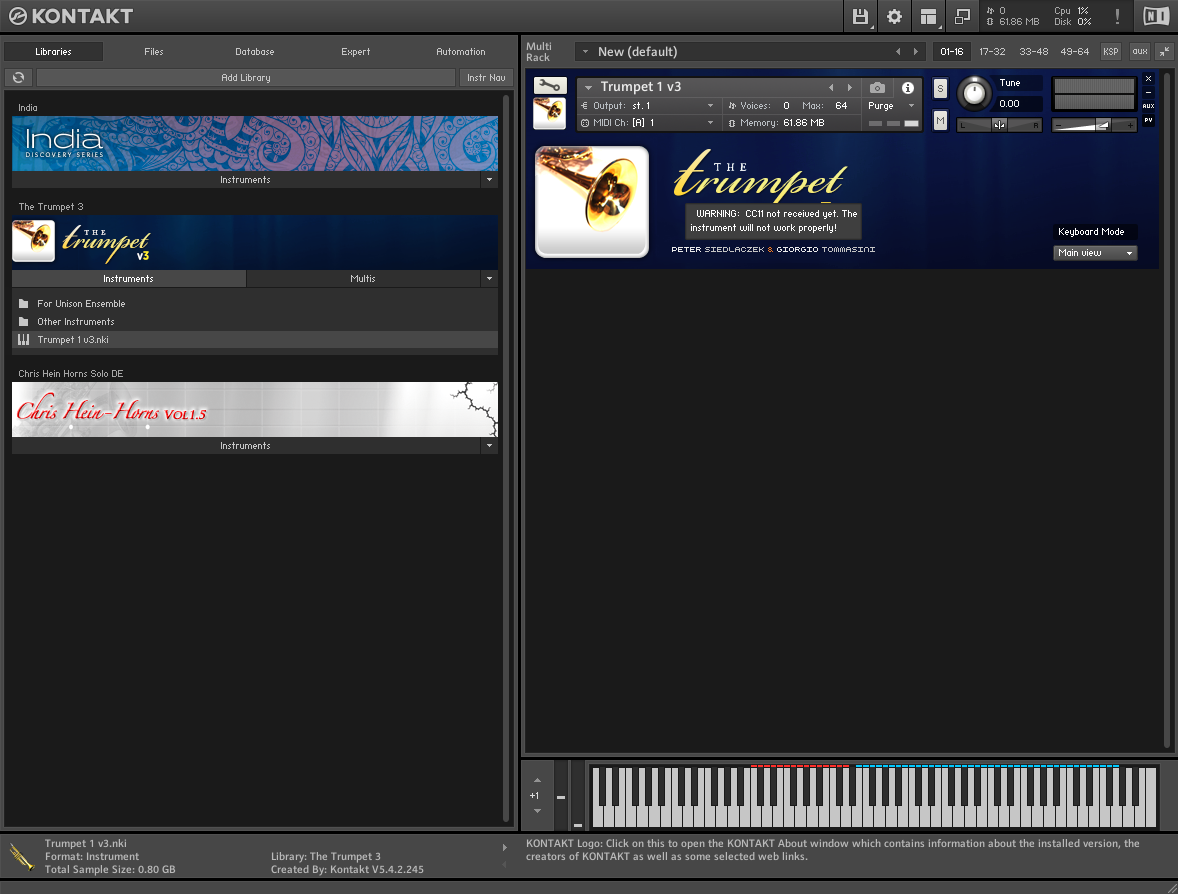Open the multi preset dropdown arrow
The image size is (1178, 894).
(585, 52)
